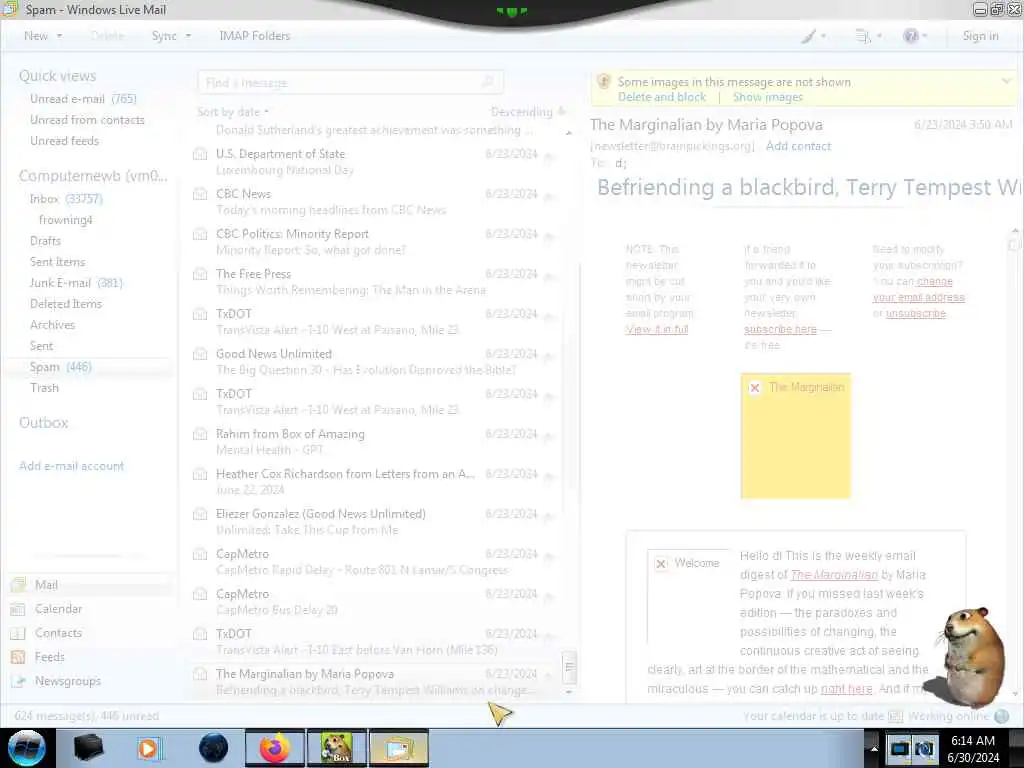This screenshot has width=1024, height=768.
Task: Click the subscribe here link
Action: (780, 329)
